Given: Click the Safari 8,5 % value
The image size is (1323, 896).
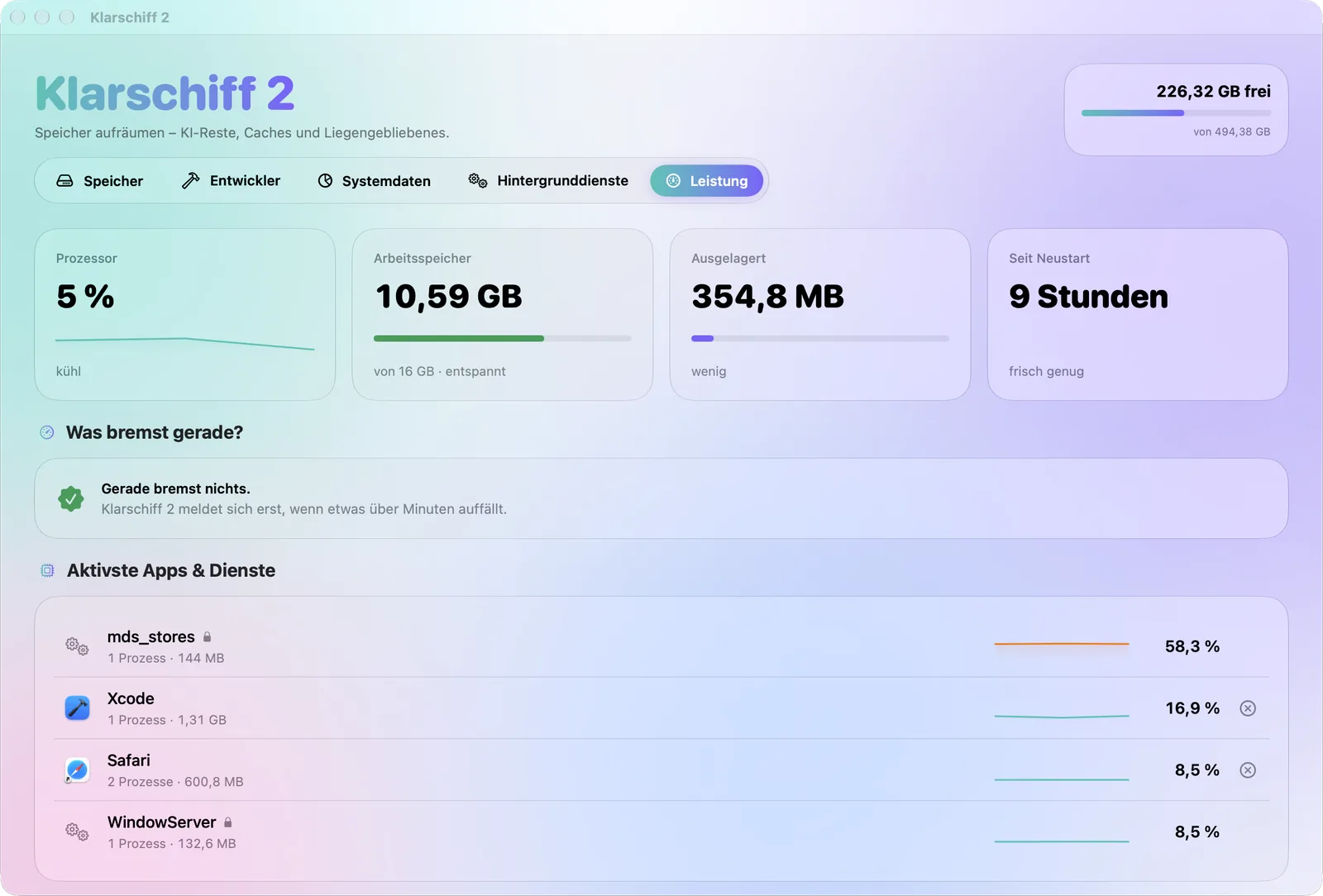Looking at the screenshot, I should coord(1197,770).
